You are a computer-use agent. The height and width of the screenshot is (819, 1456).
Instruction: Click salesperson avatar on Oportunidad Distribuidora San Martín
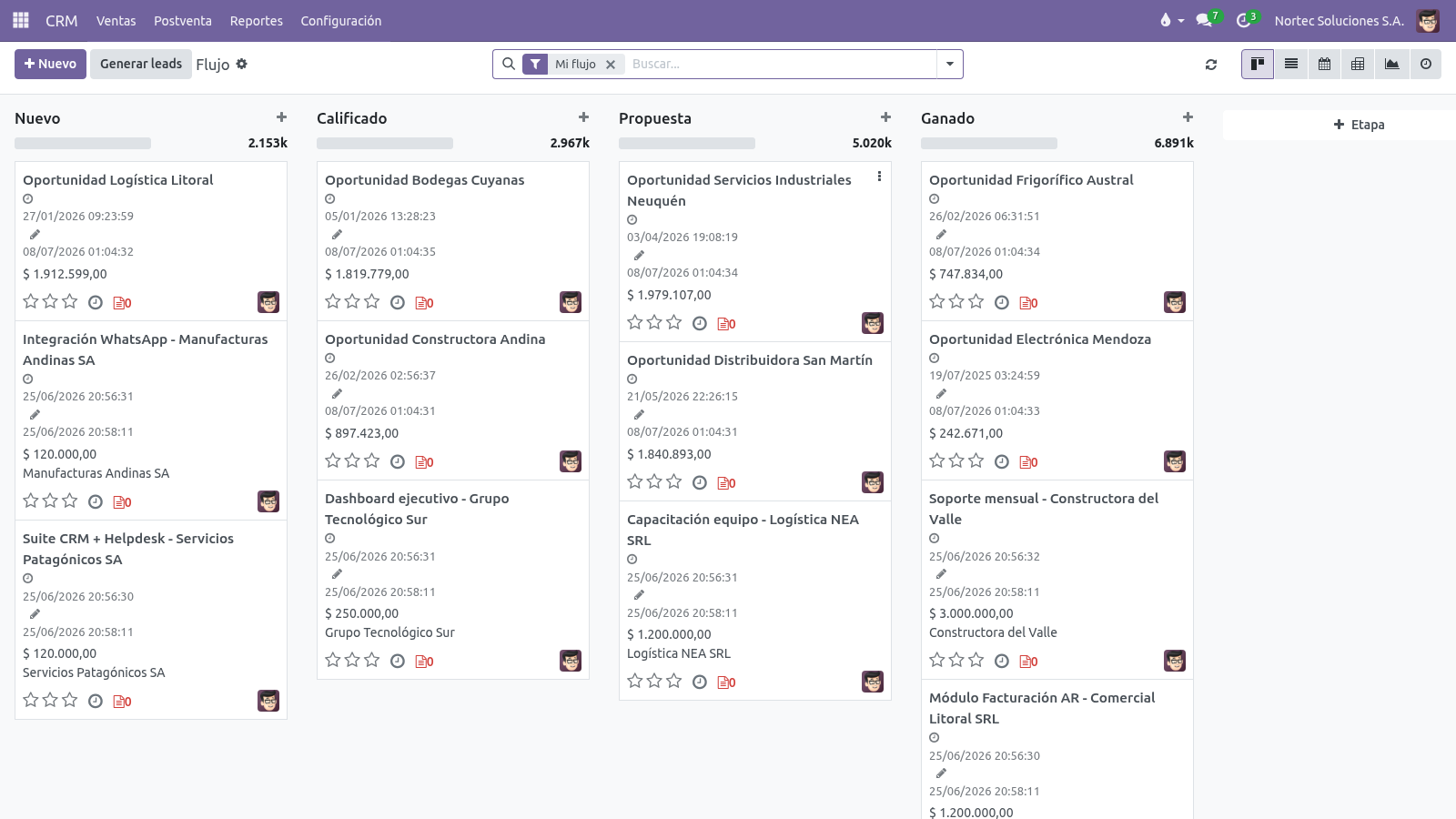pos(873,482)
